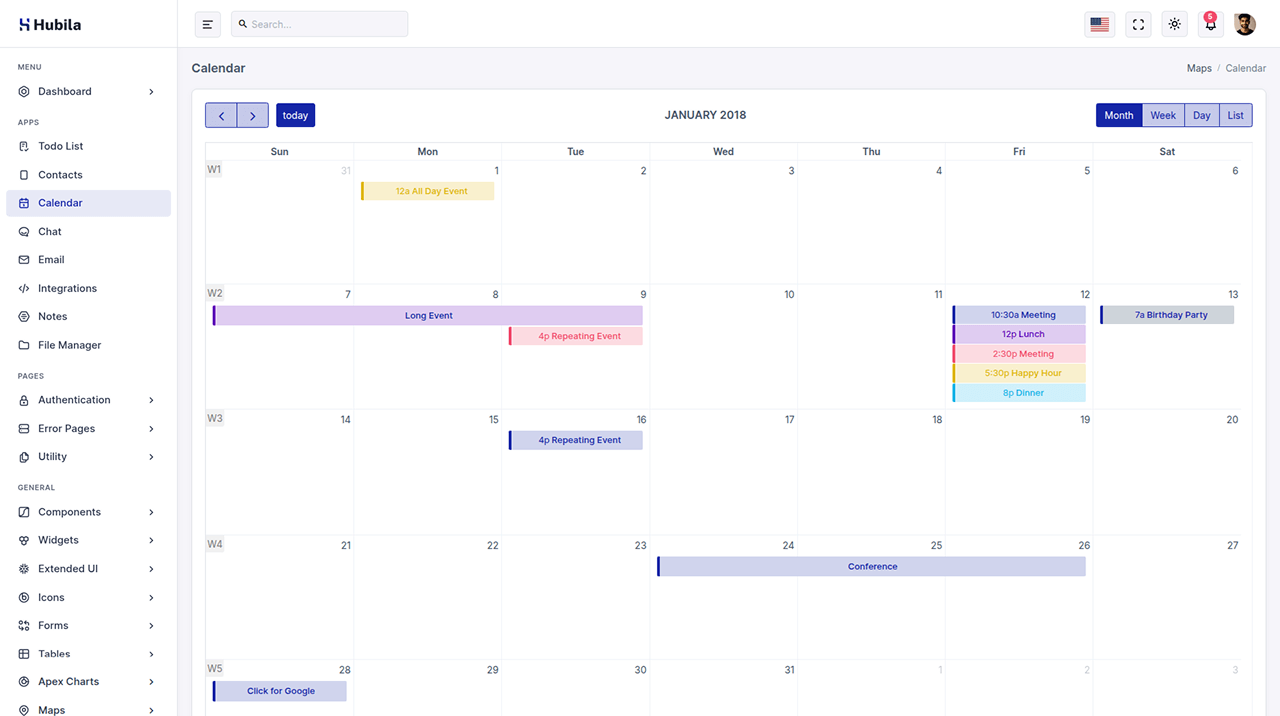Viewport: 1280px width, 716px height.
Task: Click Components icon in sidebar
Action: click(24, 512)
